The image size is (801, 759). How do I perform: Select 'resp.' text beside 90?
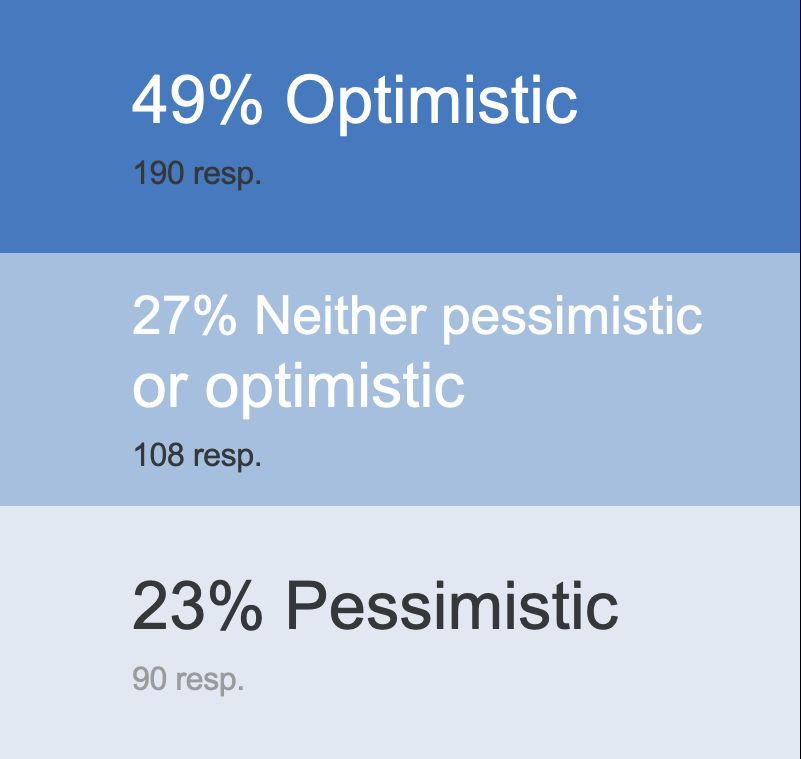click(x=210, y=682)
